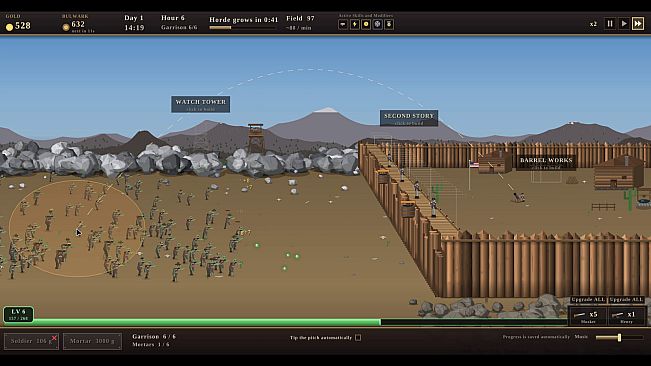The height and width of the screenshot is (366, 651).
Task: Click the fifth active skill icon
Action: tap(389, 24)
